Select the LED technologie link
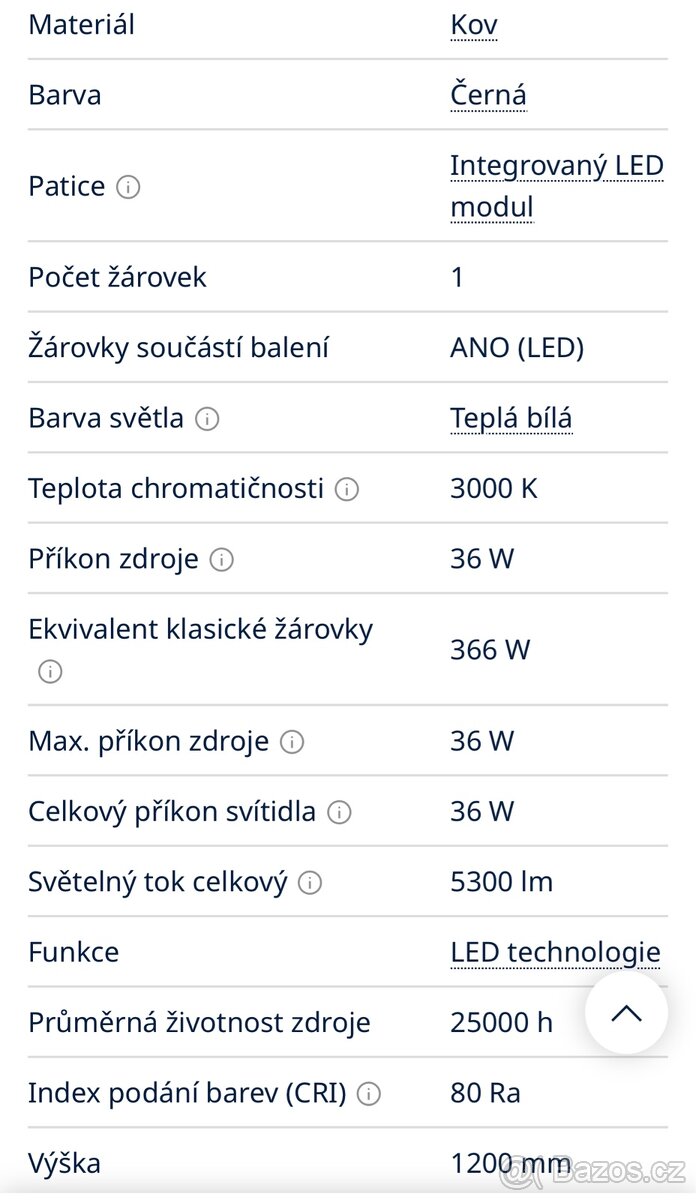The width and height of the screenshot is (696, 1200). [555, 952]
